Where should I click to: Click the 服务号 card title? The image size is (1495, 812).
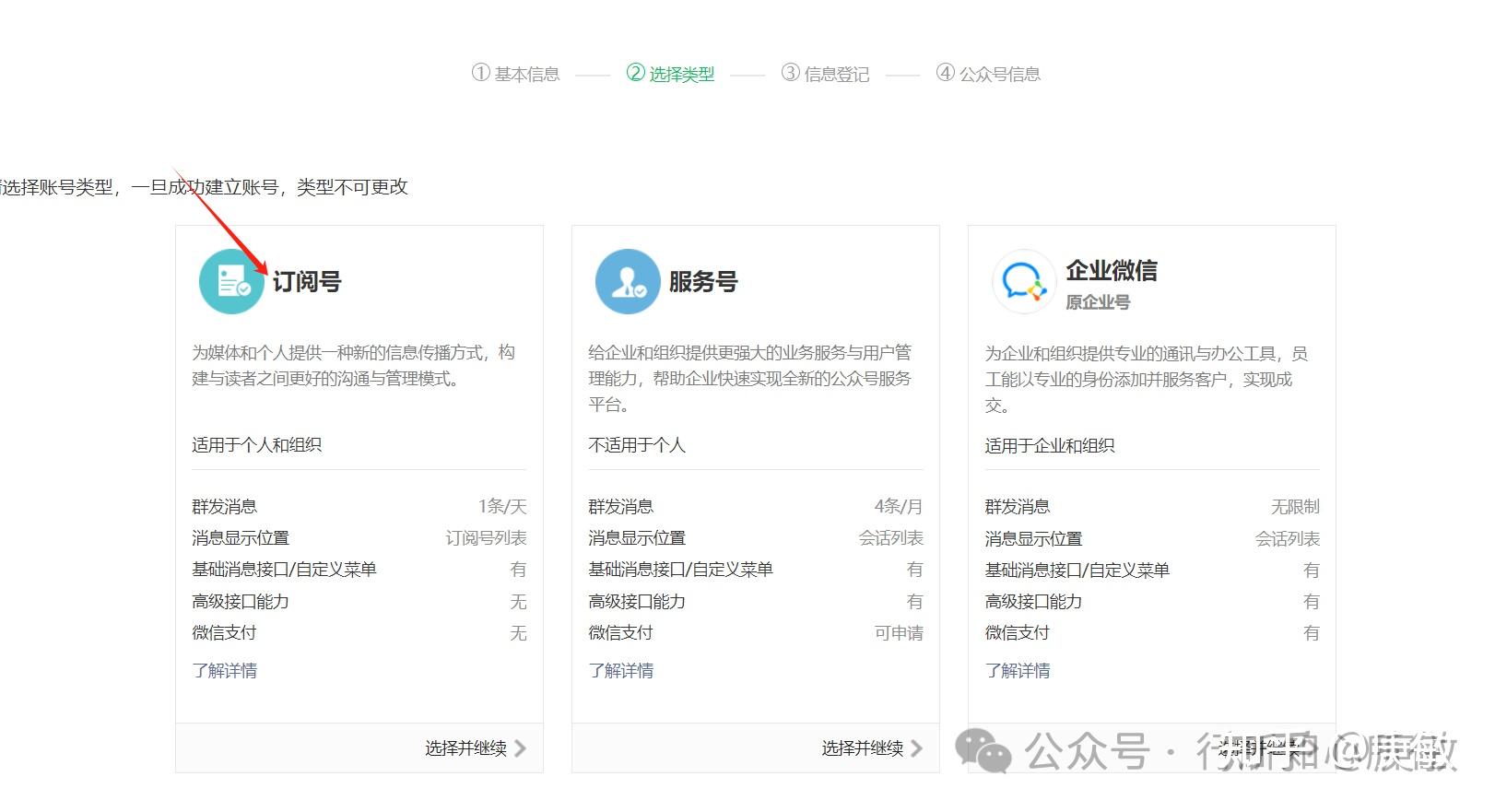(x=703, y=281)
